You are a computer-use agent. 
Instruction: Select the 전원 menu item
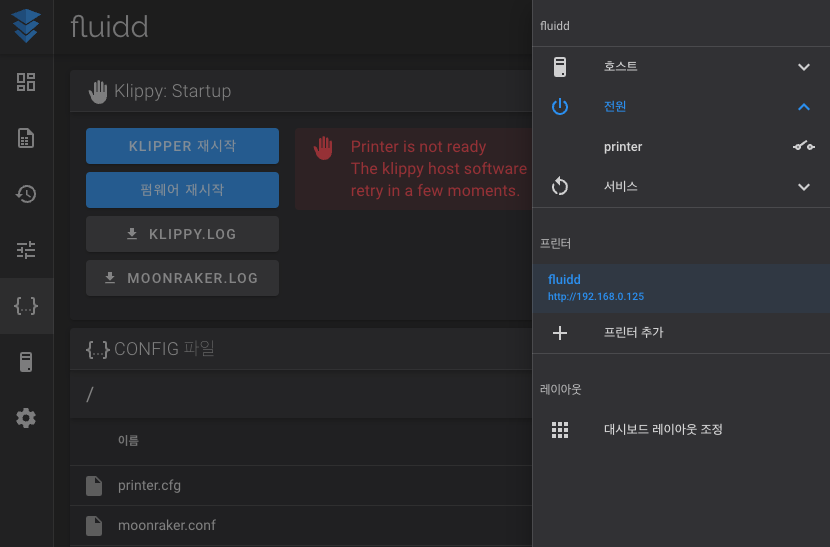681,106
